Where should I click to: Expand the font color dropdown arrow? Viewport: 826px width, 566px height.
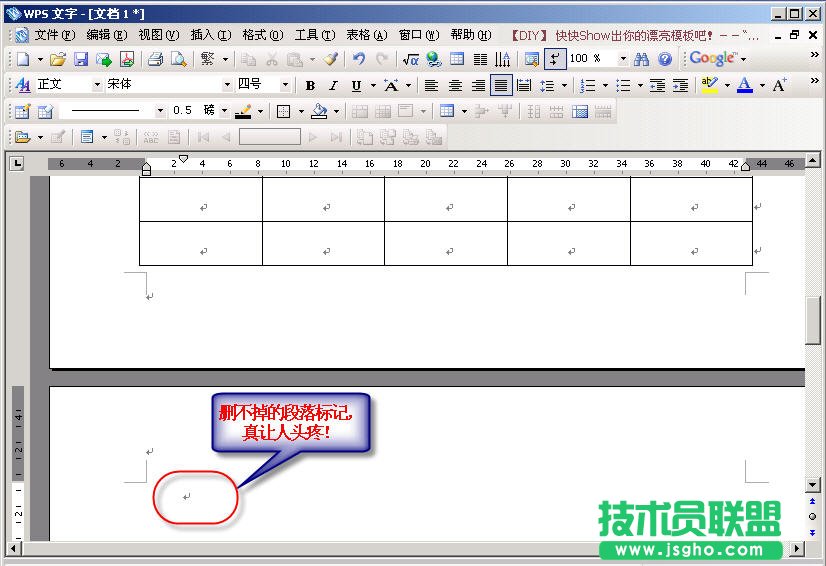click(762, 85)
